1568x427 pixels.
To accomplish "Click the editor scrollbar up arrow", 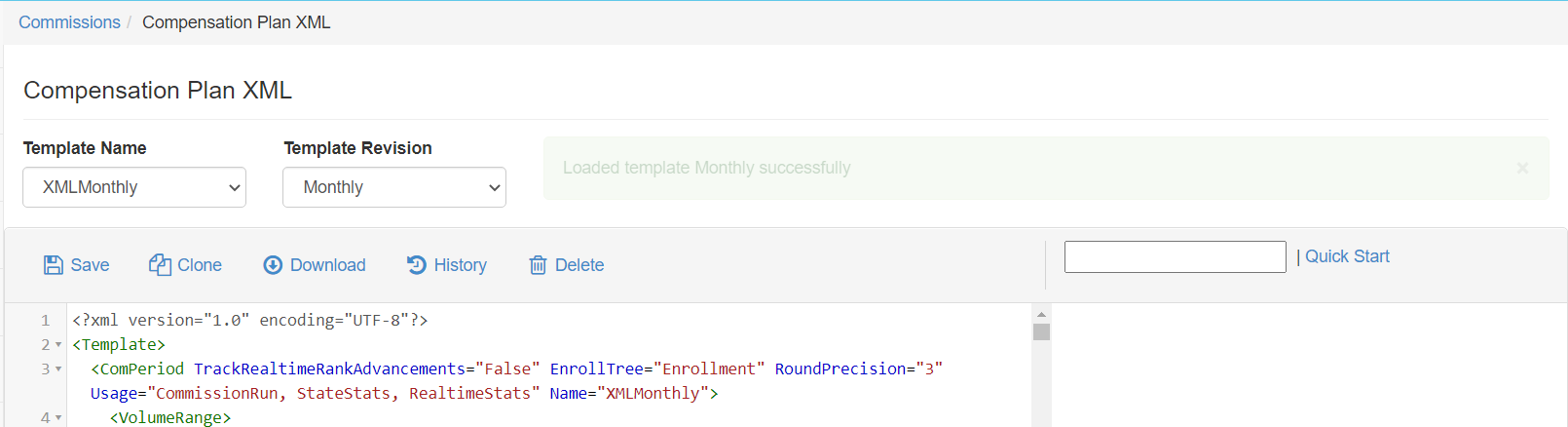I will tap(1041, 314).
